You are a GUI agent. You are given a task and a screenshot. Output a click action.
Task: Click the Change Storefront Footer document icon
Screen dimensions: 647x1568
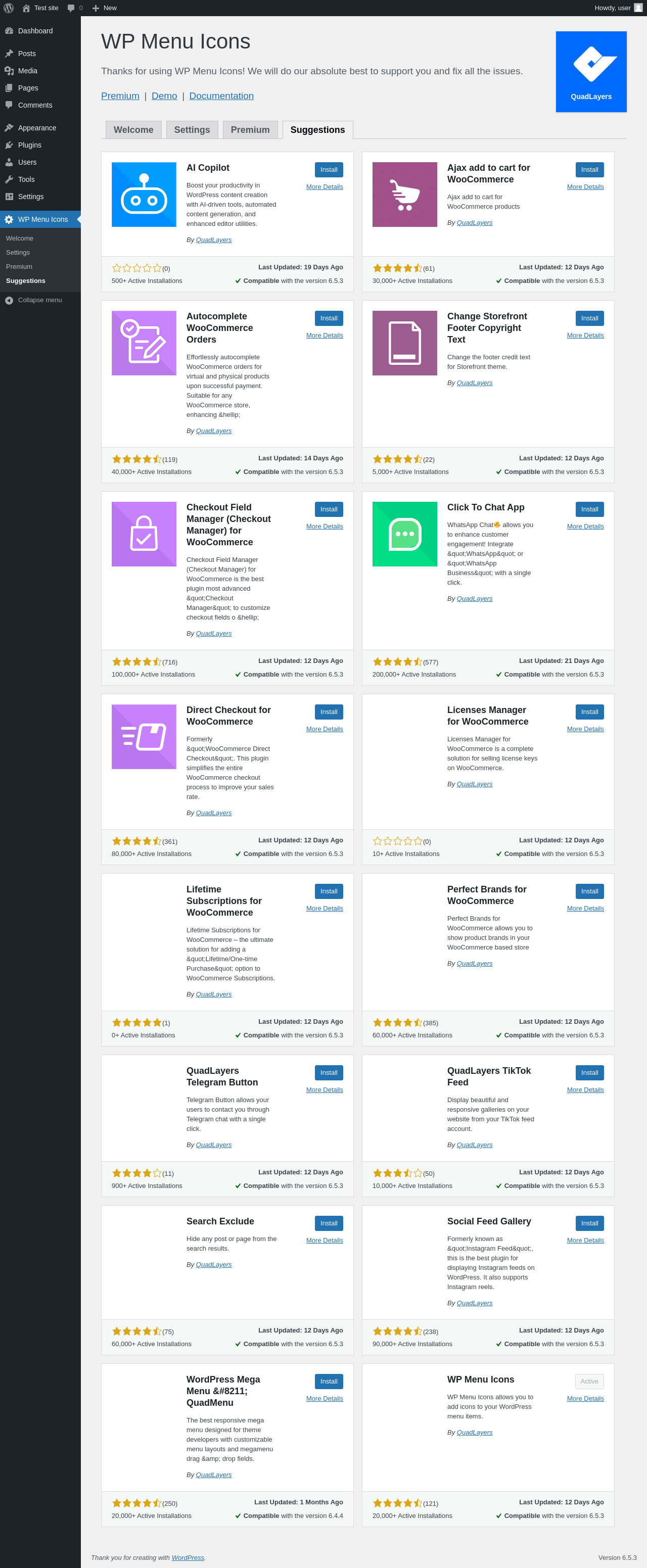[x=405, y=343]
